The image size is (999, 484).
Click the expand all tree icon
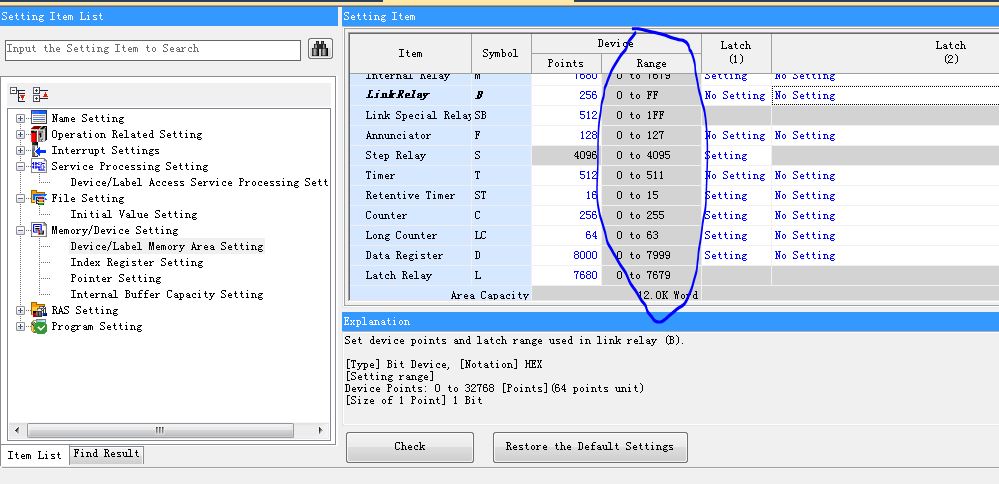18,94
